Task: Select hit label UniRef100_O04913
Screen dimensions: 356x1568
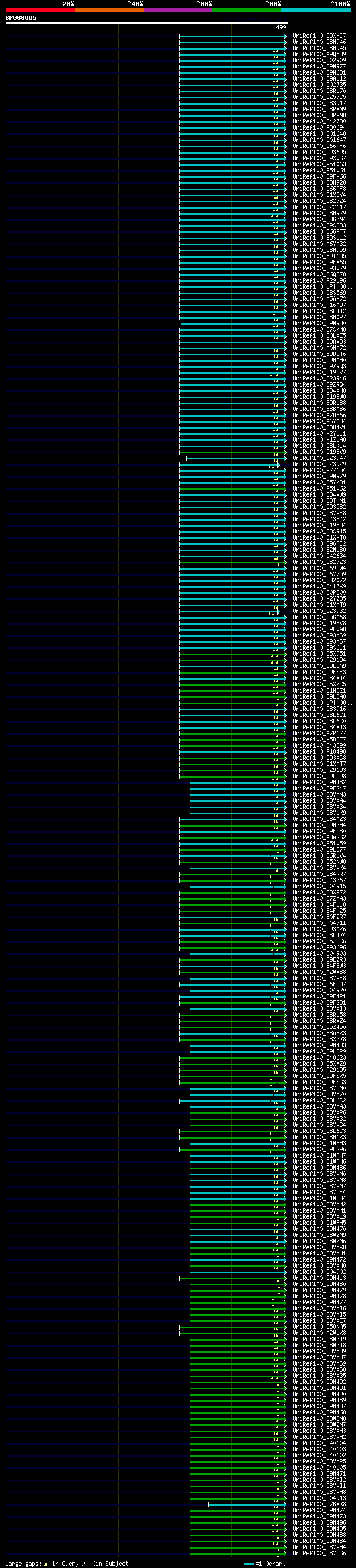Action: click(x=319, y=1498)
